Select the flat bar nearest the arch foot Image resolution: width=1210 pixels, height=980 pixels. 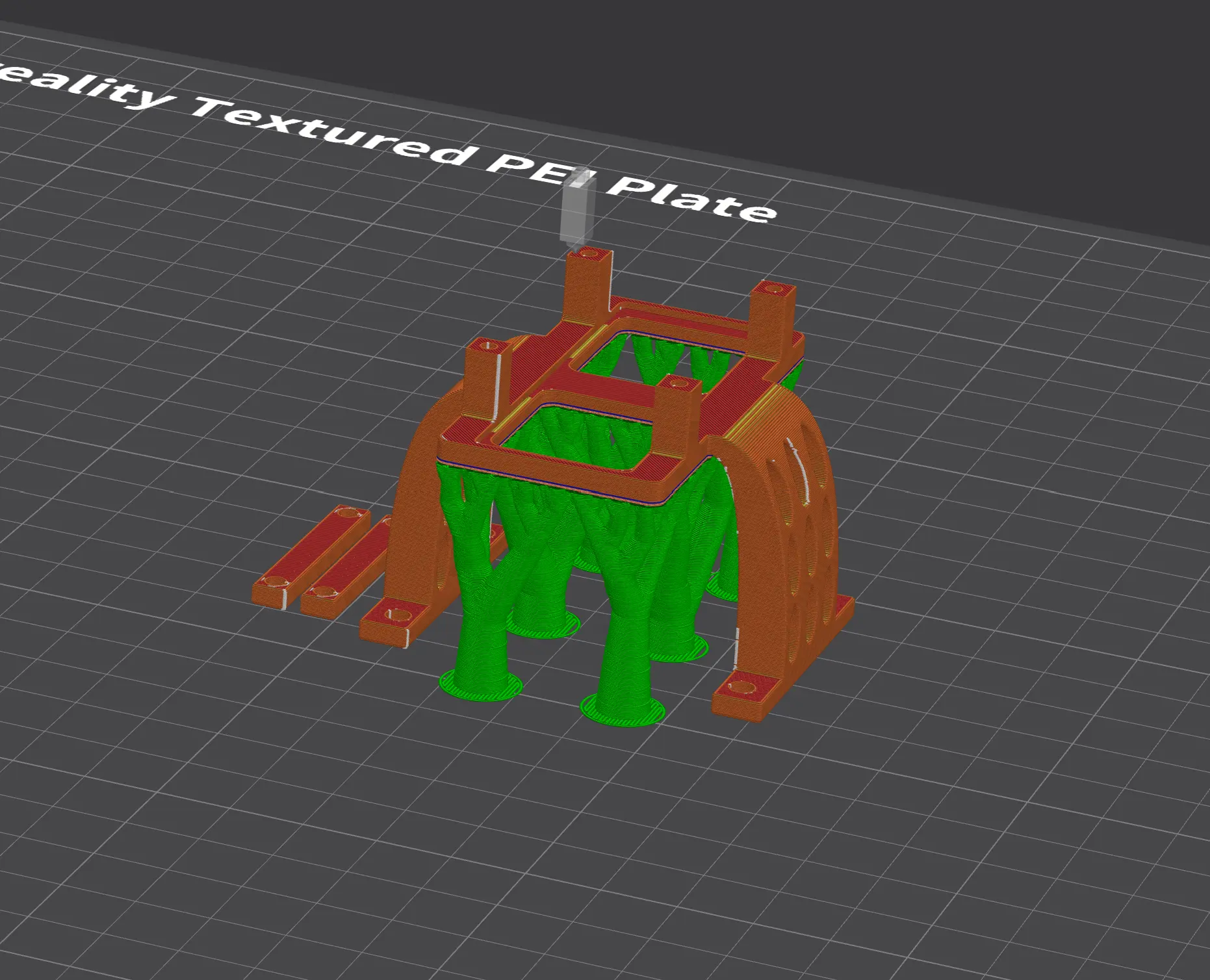[x=348, y=568]
